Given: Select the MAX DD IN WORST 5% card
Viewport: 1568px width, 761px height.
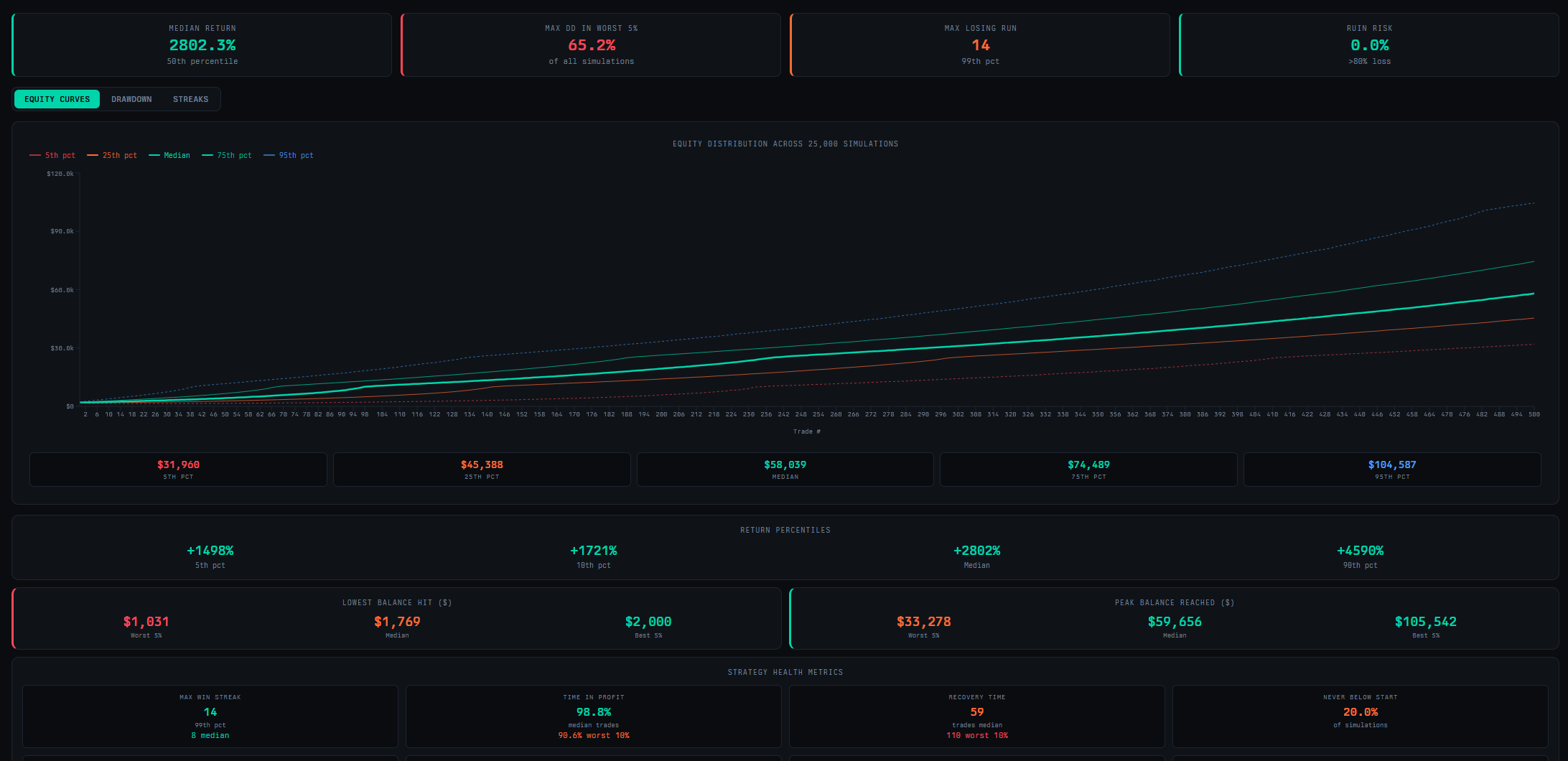Looking at the screenshot, I should click(591, 45).
